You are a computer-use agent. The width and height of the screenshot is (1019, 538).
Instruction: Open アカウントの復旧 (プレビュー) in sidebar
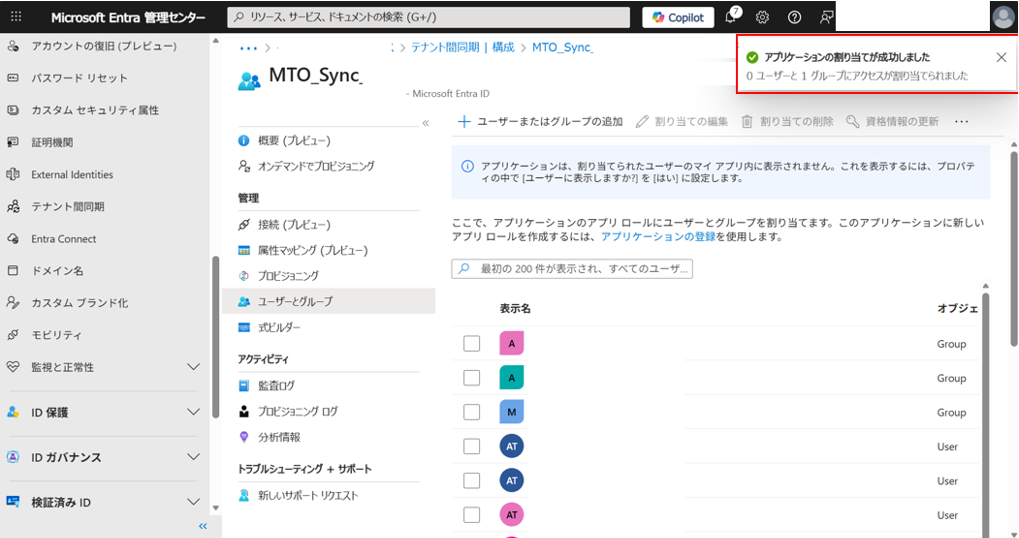pyautogui.click(x=104, y=46)
